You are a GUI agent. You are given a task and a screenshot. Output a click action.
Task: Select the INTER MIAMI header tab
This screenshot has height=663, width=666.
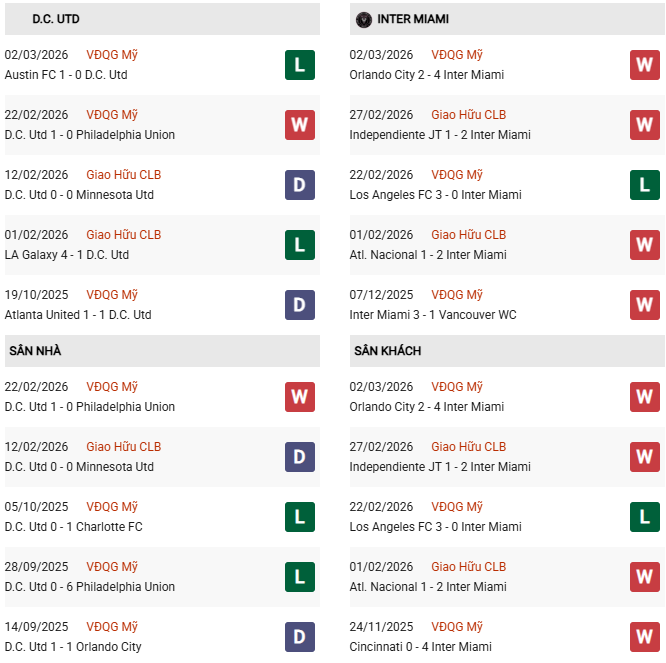pyautogui.click(x=413, y=19)
